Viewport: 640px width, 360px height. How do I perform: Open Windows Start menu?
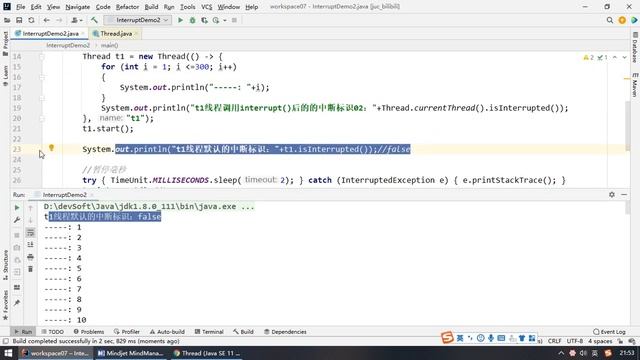8,353
